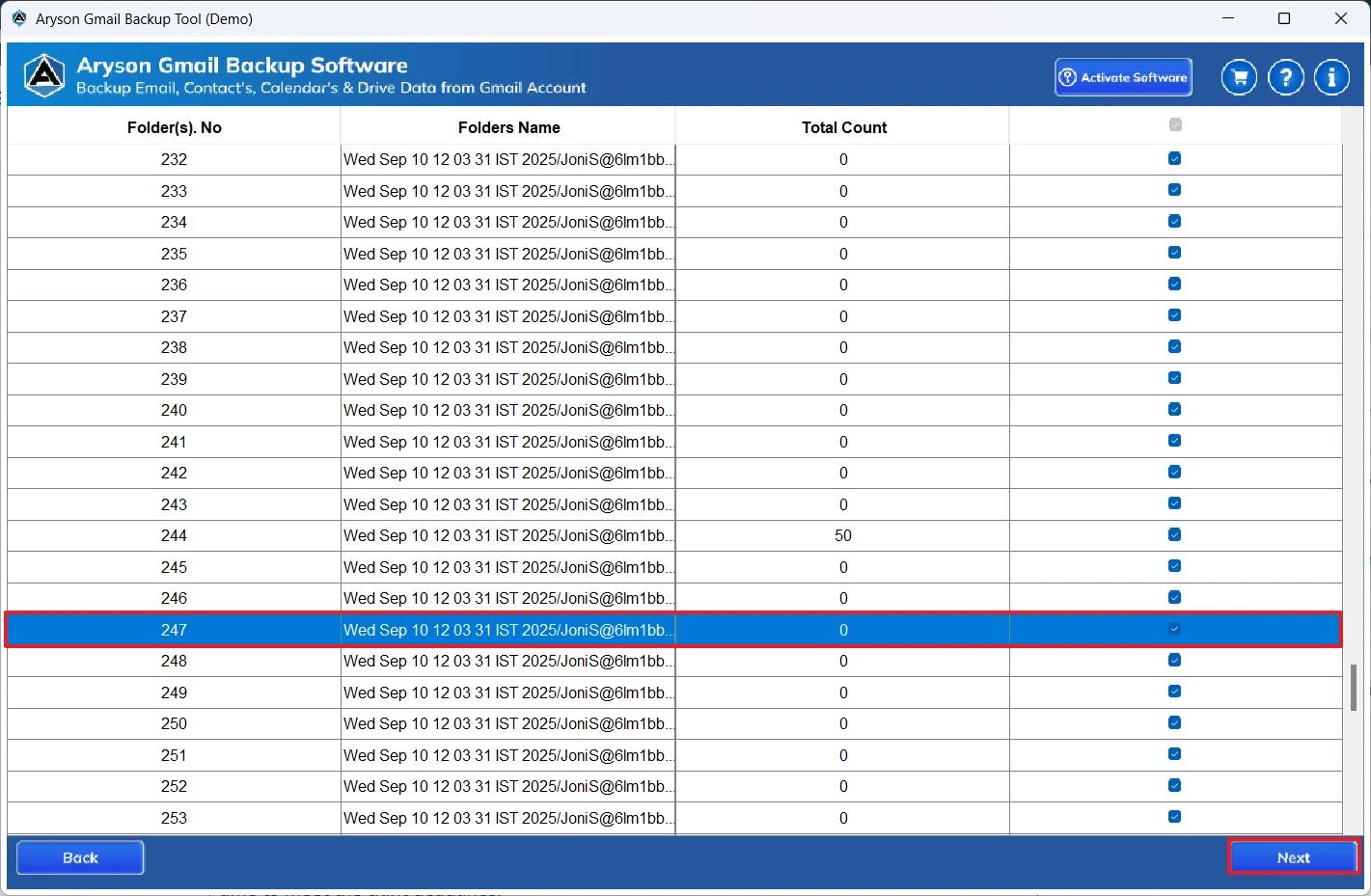1371x896 pixels.
Task: Uncheck the checkbox for folder 252
Action: click(x=1174, y=785)
